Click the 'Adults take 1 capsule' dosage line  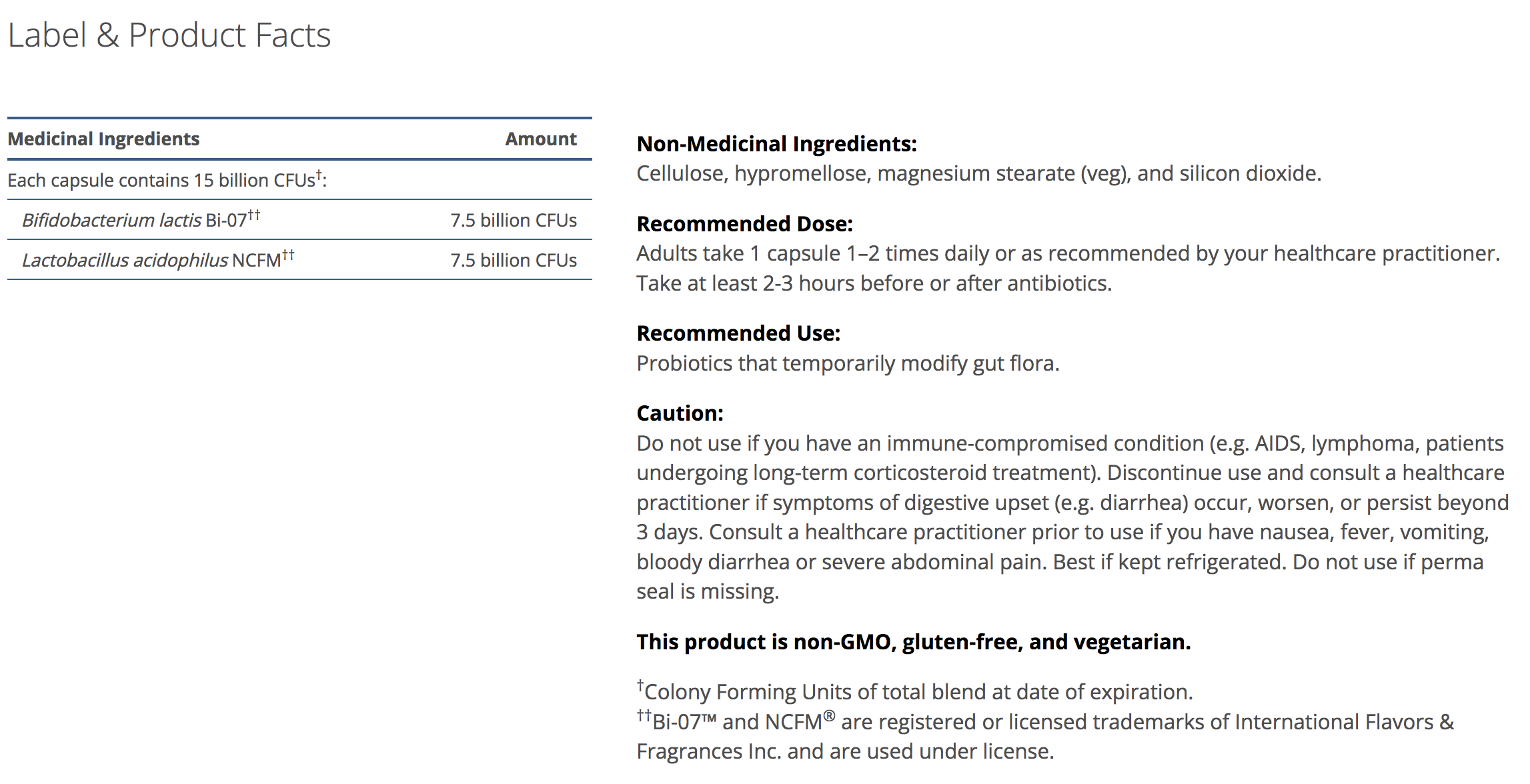pyautogui.click(x=1068, y=253)
